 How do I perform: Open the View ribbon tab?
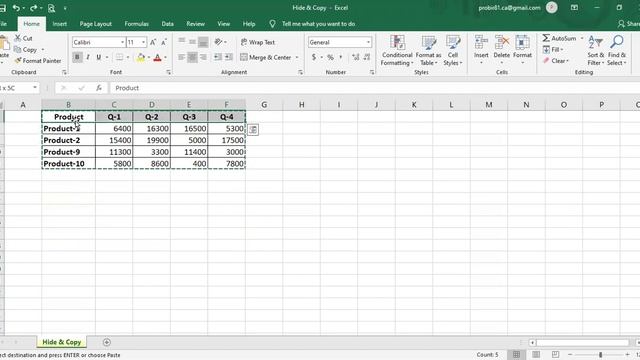point(223,24)
